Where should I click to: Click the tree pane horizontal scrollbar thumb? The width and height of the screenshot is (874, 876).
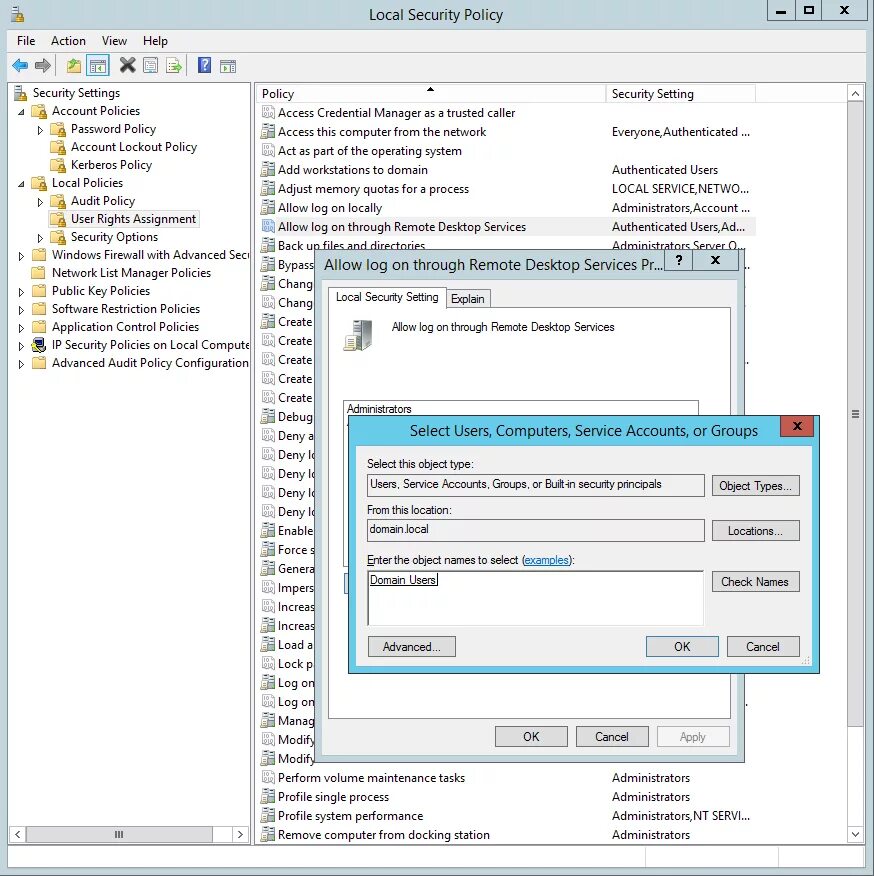tap(119, 835)
